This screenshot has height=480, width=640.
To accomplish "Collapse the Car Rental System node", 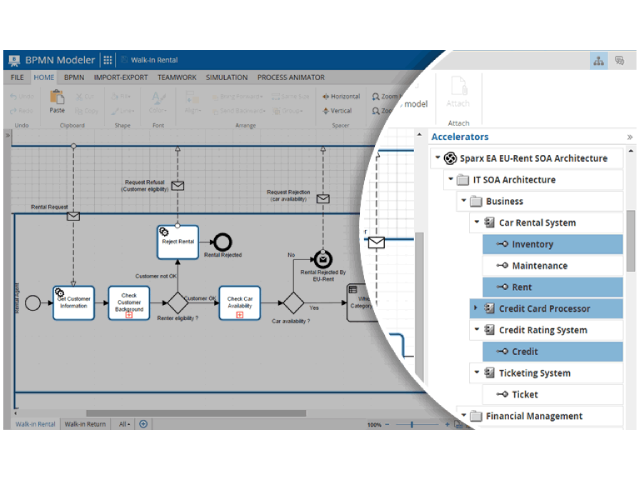I will click(477, 222).
